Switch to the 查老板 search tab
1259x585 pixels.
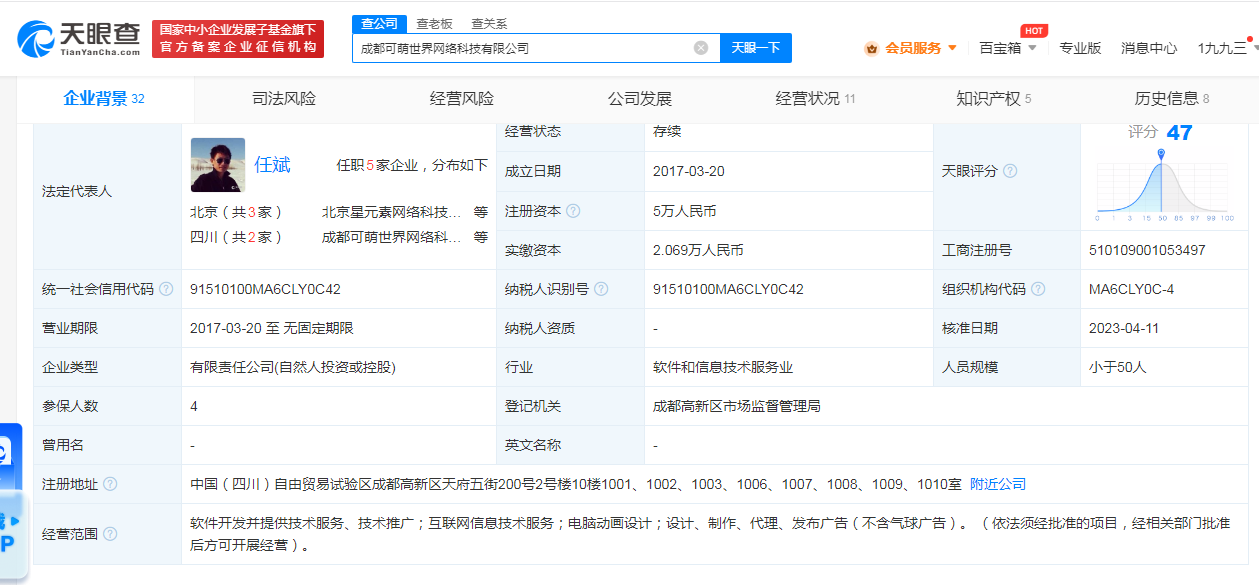click(435, 24)
